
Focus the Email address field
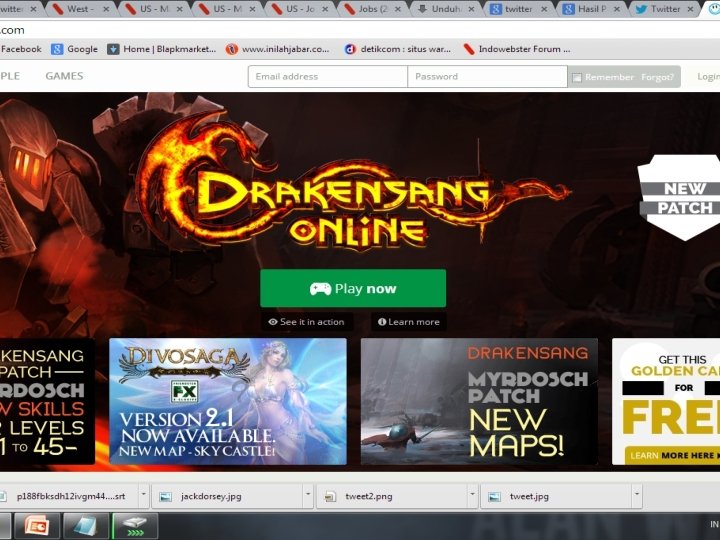328,77
